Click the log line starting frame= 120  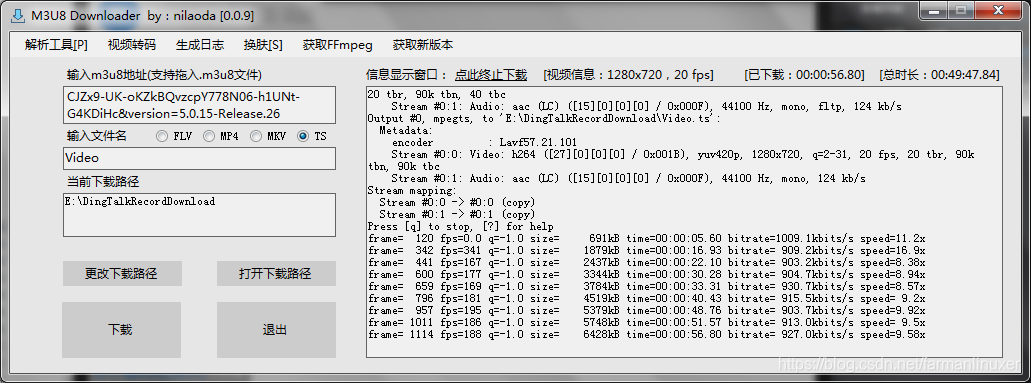click(x=646, y=238)
